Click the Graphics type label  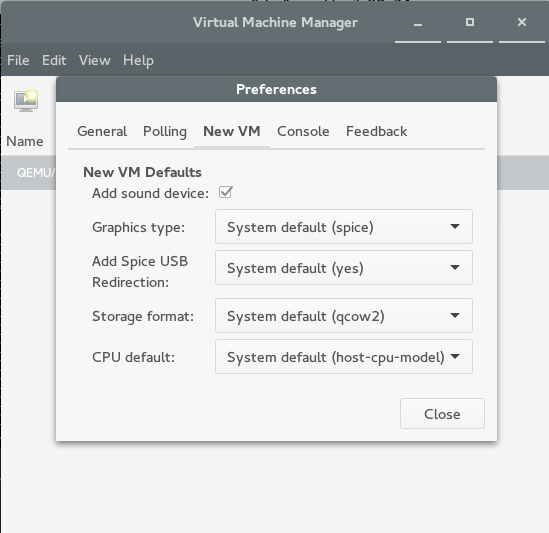[139, 227]
